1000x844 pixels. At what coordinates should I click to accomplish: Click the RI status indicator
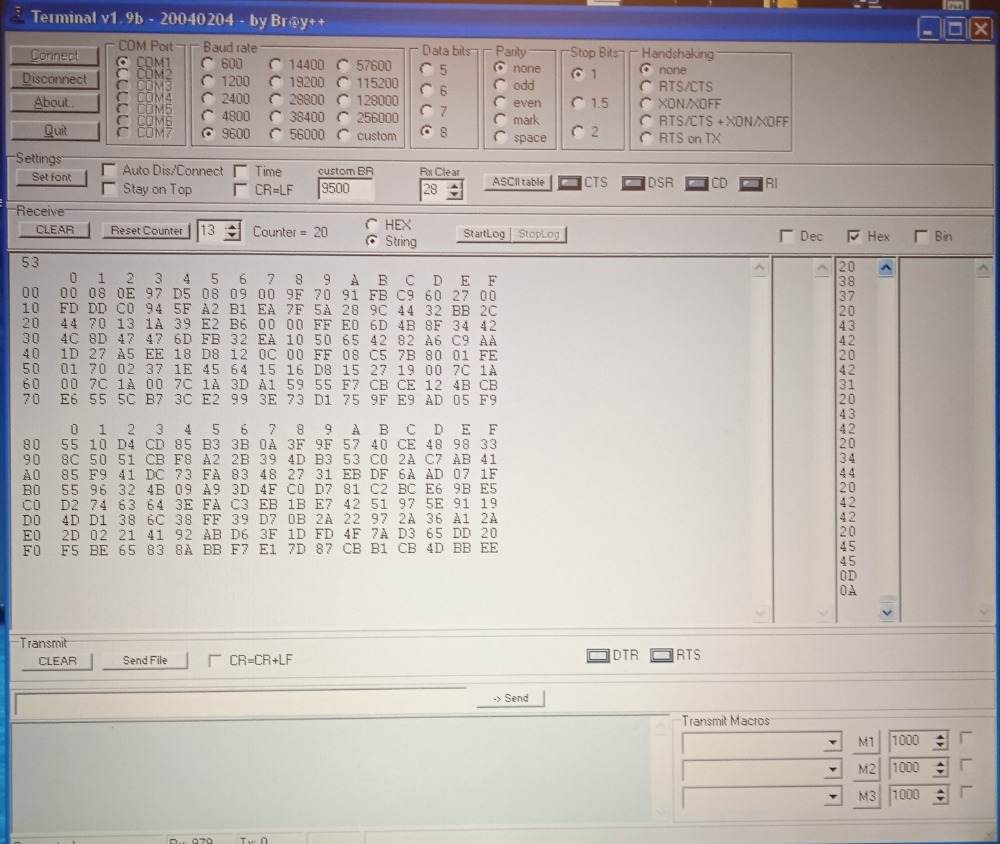pos(751,184)
